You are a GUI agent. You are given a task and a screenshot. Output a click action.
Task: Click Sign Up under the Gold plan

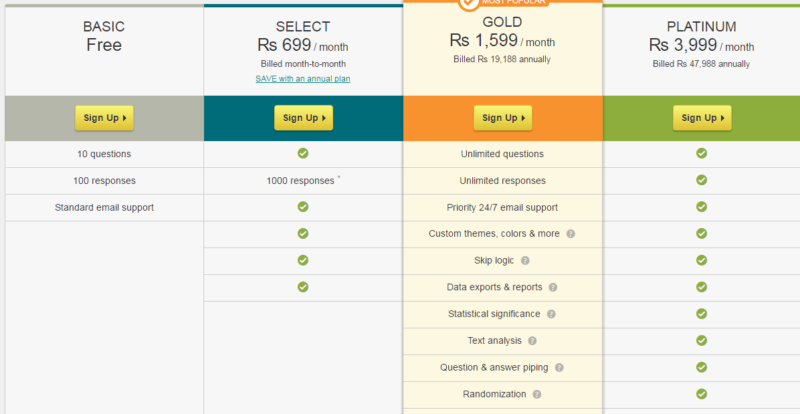point(503,118)
